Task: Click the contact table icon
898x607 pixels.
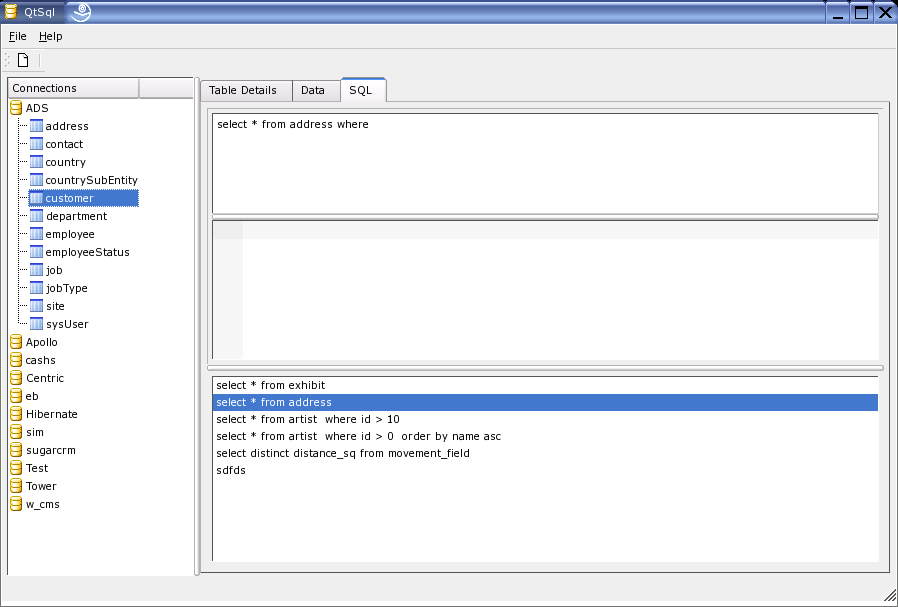Action: [x=36, y=144]
